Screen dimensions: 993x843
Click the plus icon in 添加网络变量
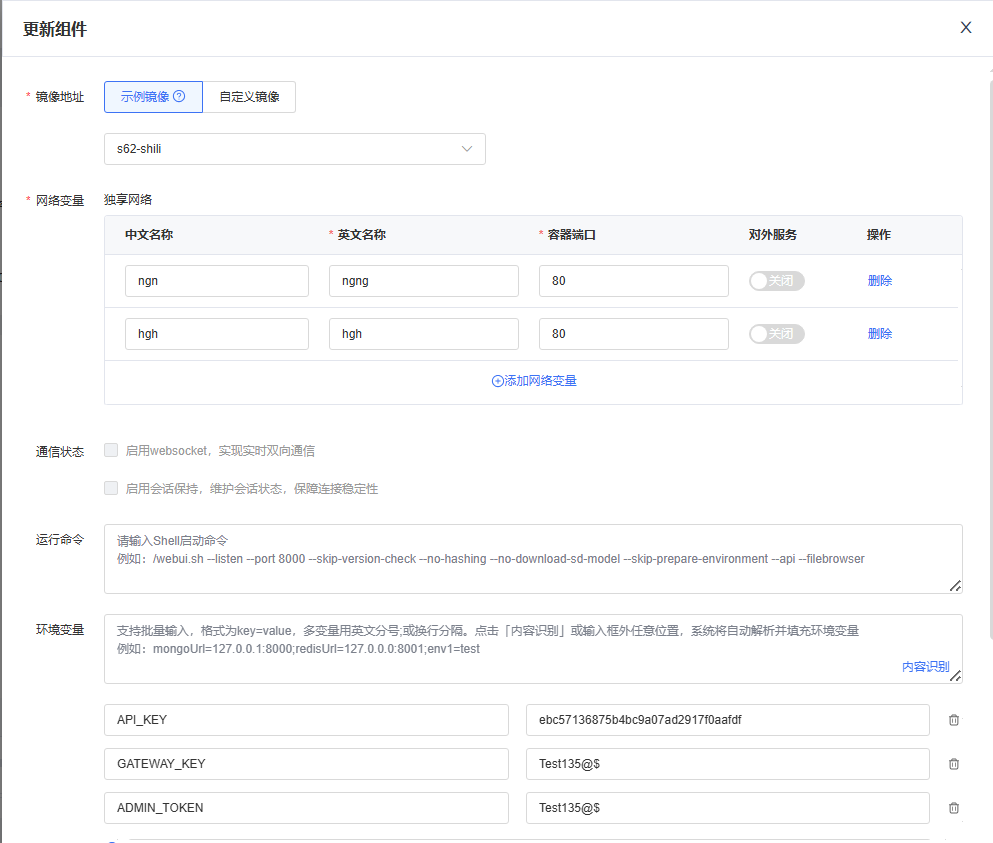[497, 381]
